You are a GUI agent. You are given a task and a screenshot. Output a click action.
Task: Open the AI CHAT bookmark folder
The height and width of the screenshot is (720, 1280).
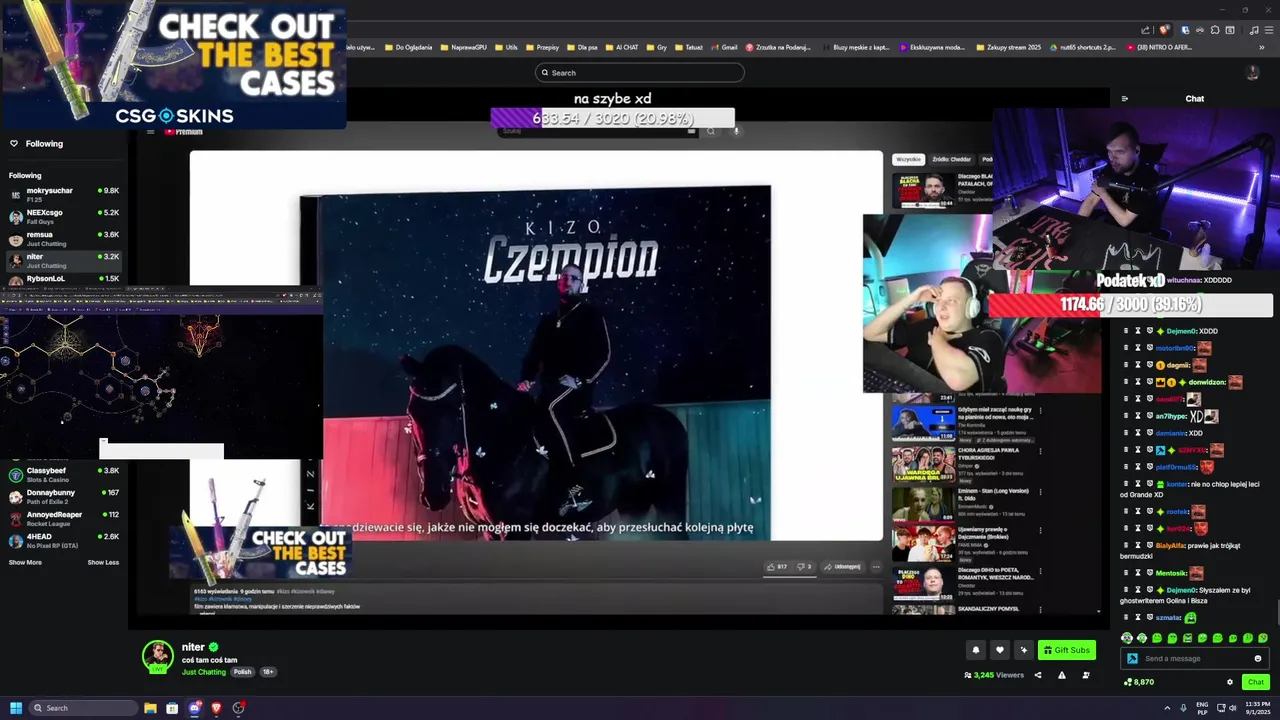(x=623, y=47)
